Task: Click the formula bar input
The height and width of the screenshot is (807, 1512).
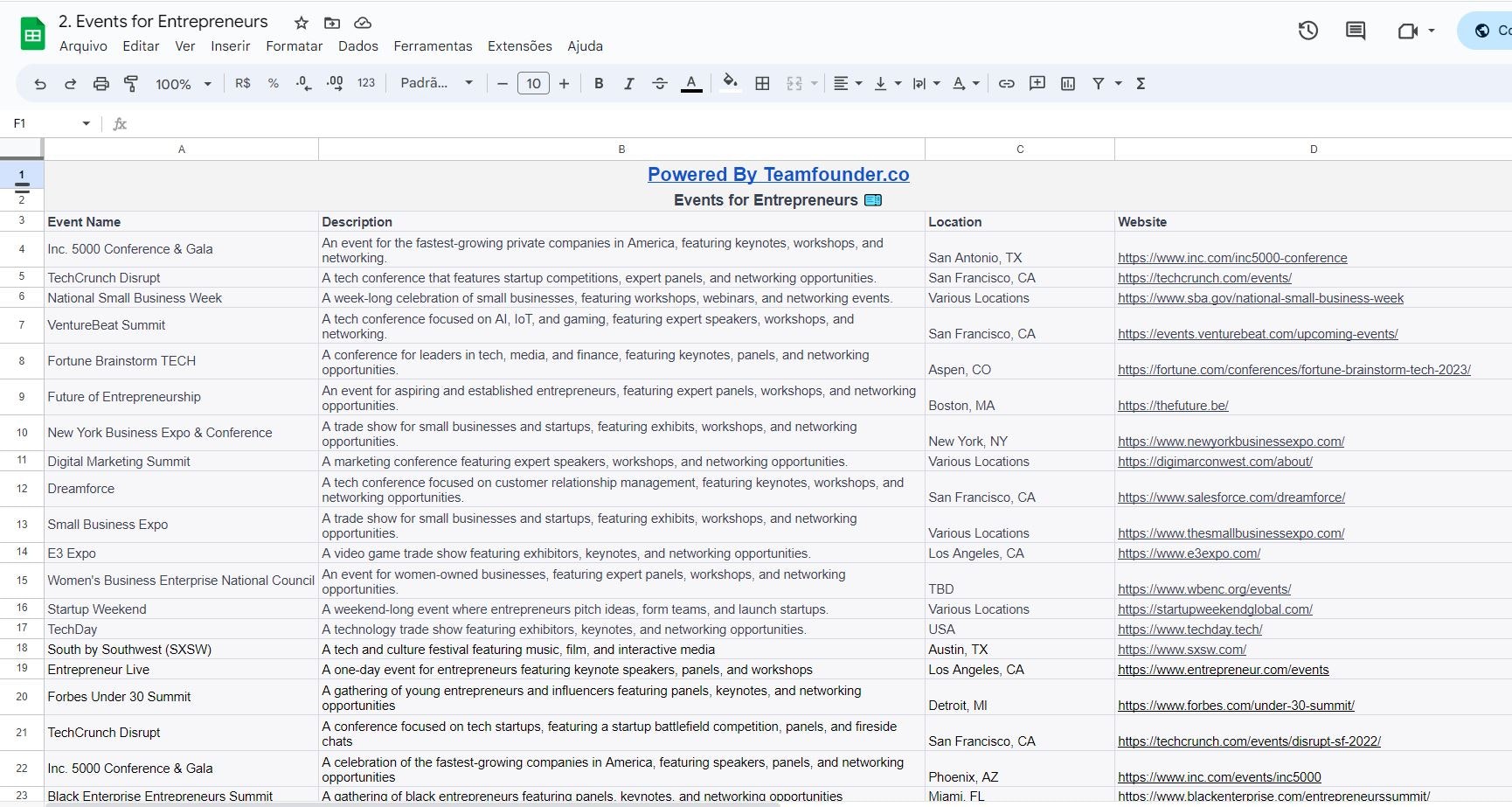Action: [x=822, y=123]
